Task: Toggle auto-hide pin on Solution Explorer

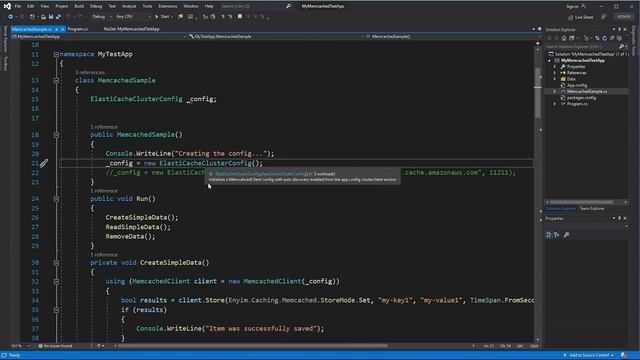Action: [x=620, y=29]
